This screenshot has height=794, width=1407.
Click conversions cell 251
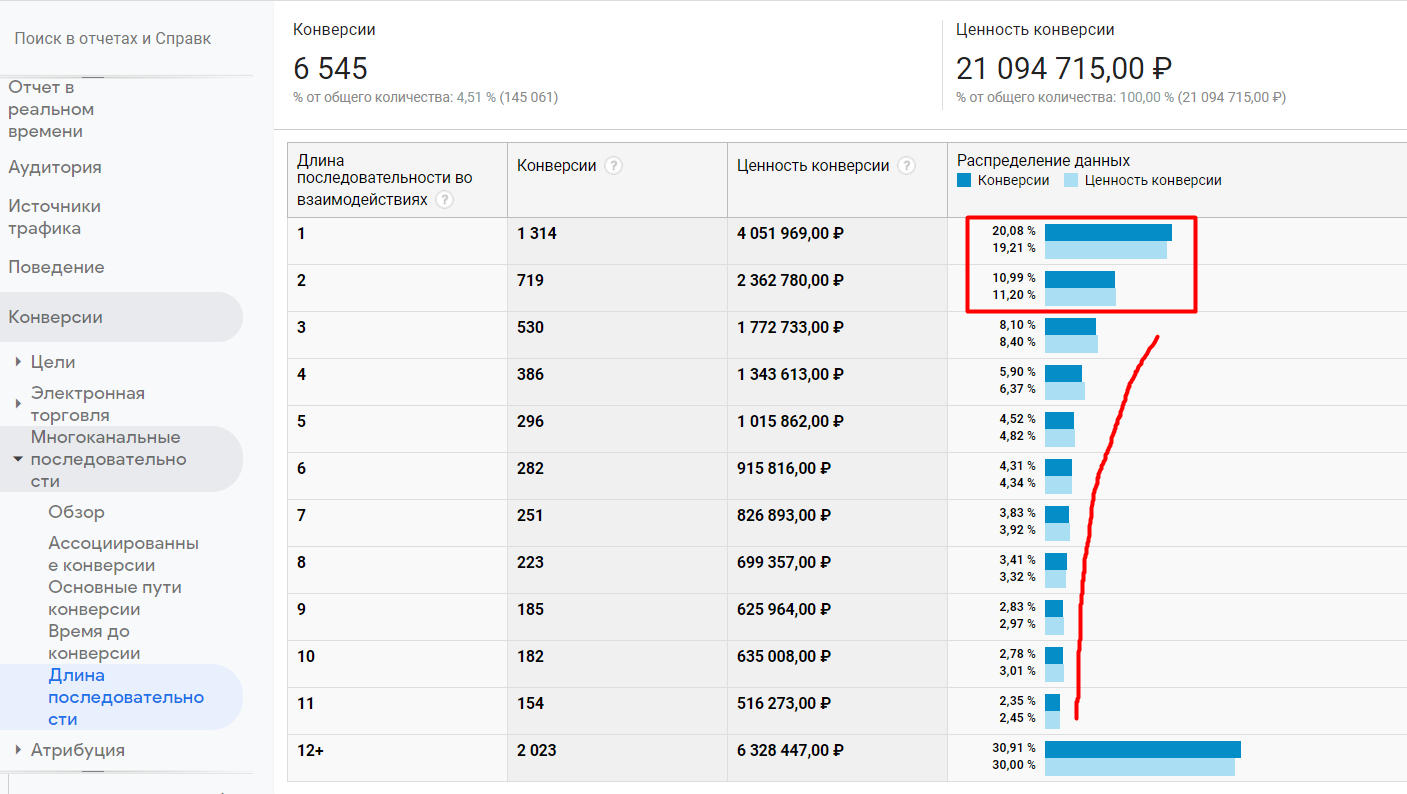tap(530, 515)
